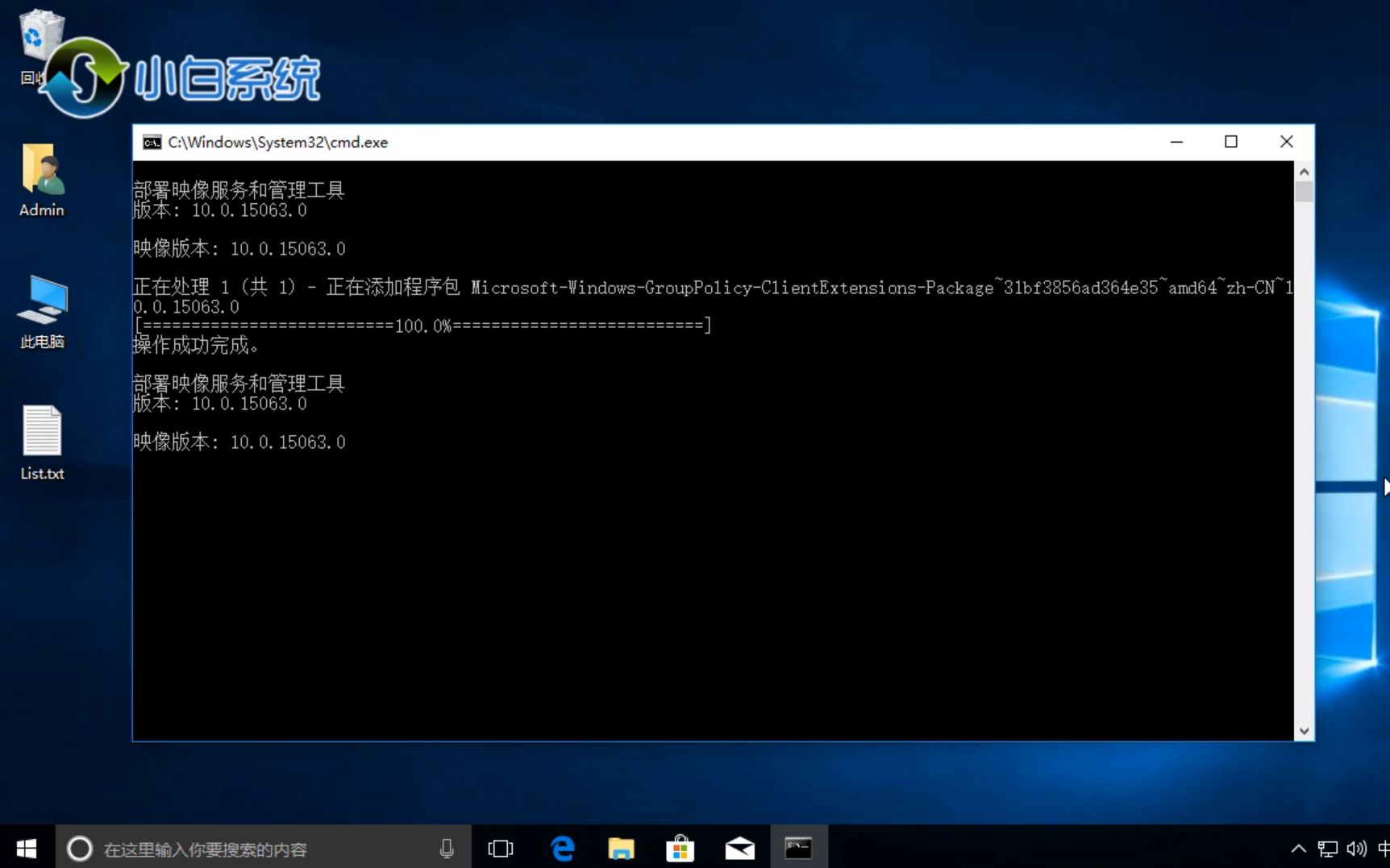Image resolution: width=1390 pixels, height=868 pixels.
Task: Click the first line 部署映像服务和管理工具
Action: pos(239,190)
